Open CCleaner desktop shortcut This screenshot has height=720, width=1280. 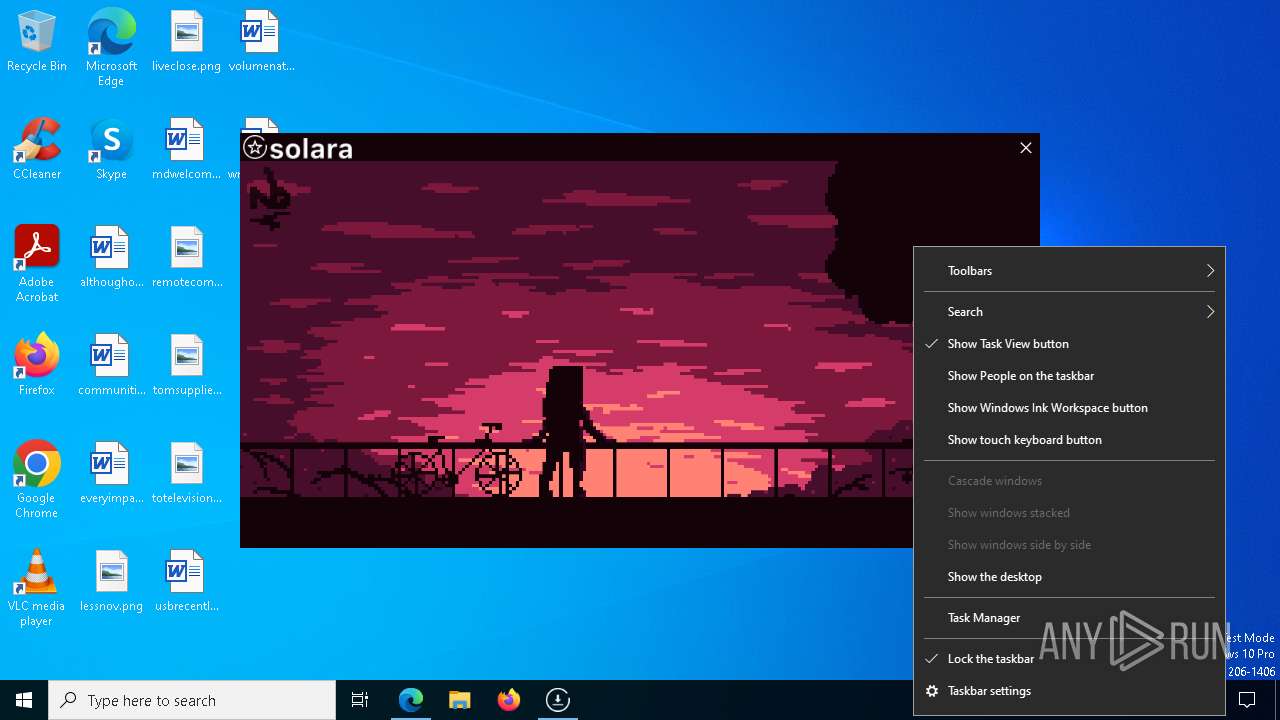(37, 150)
